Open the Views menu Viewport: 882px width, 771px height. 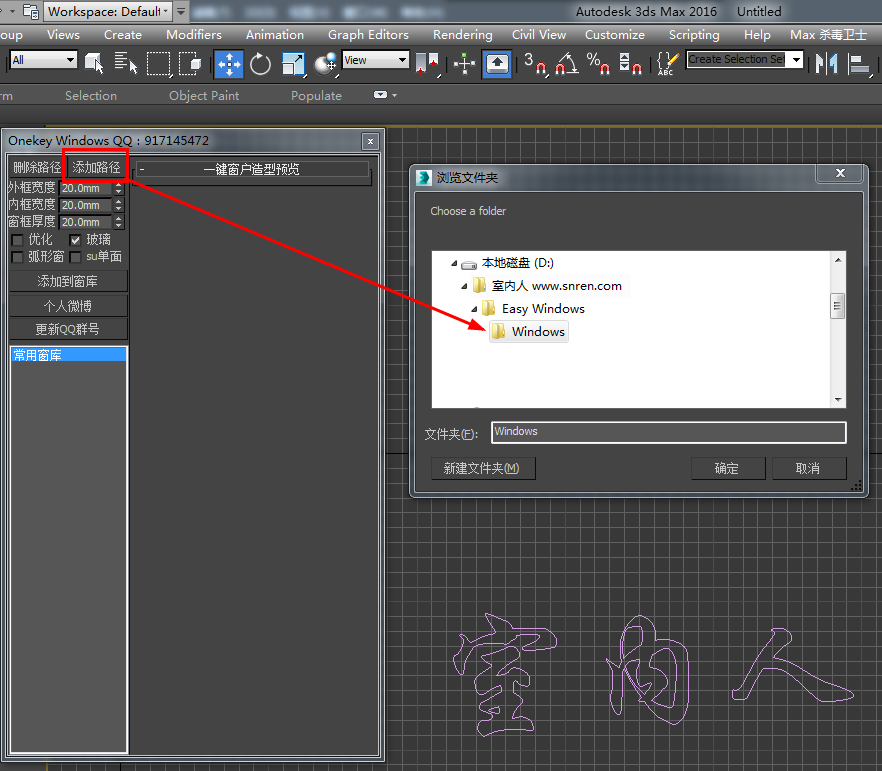click(x=63, y=35)
